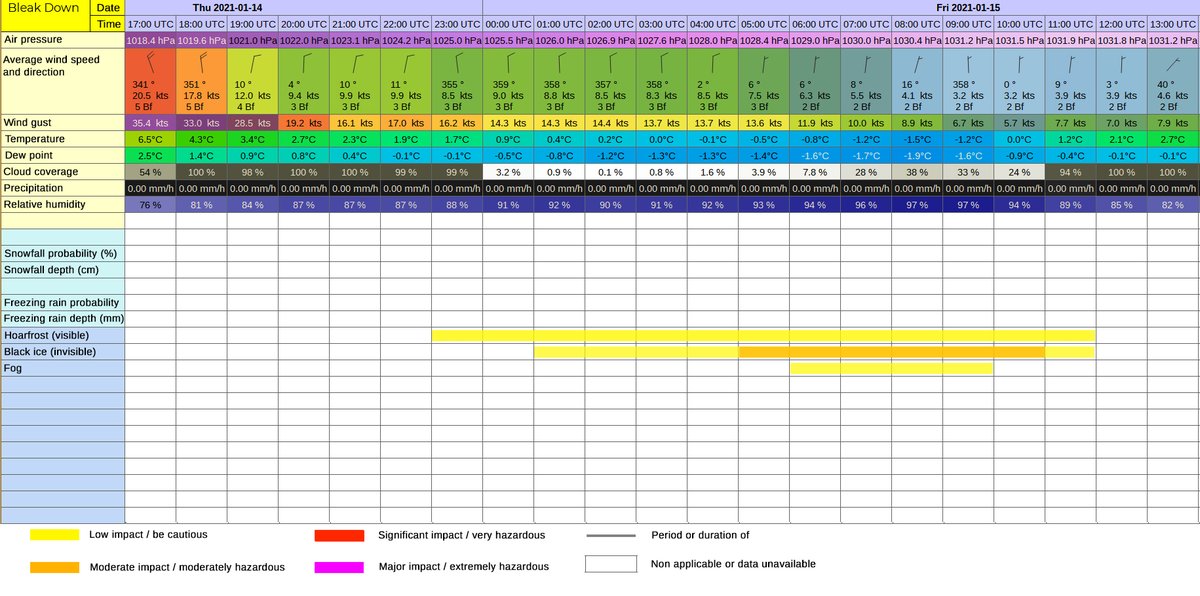Click the 1025.0 hPa pressure cell
The height and width of the screenshot is (596, 1200).
pos(458,40)
